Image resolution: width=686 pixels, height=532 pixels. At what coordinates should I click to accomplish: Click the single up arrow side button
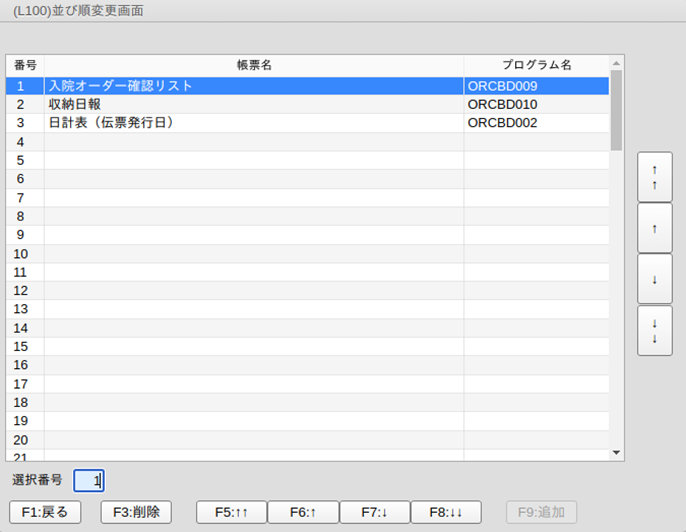(x=654, y=228)
